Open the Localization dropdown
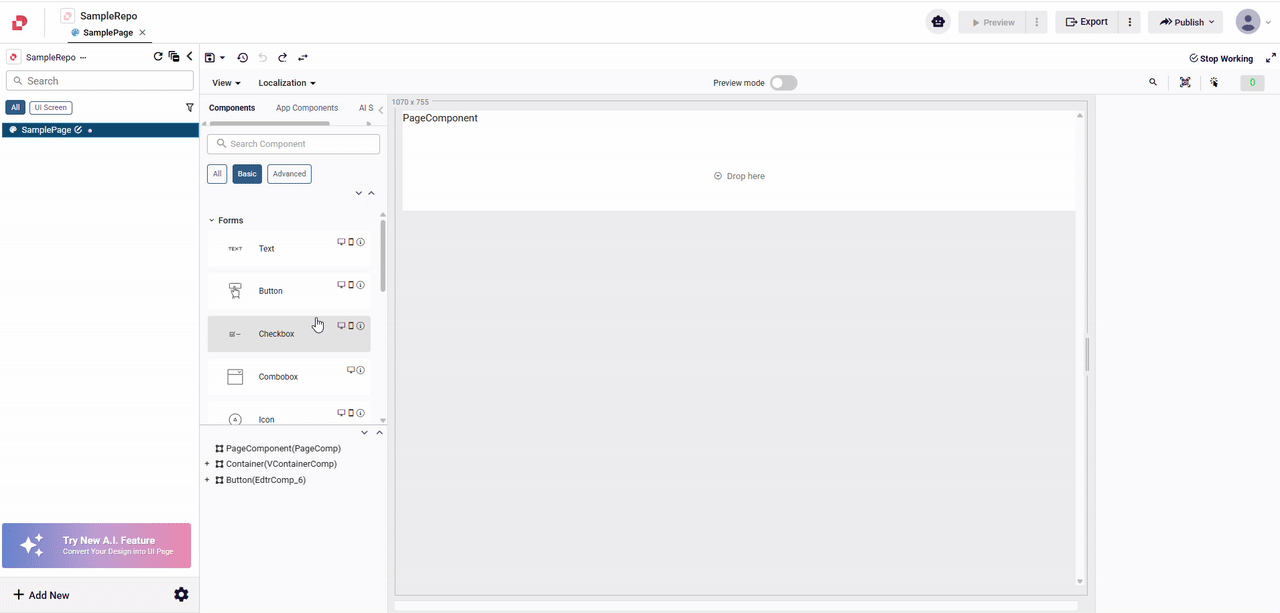The width and height of the screenshot is (1280, 613). pyautogui.click(x=287, y=83)
